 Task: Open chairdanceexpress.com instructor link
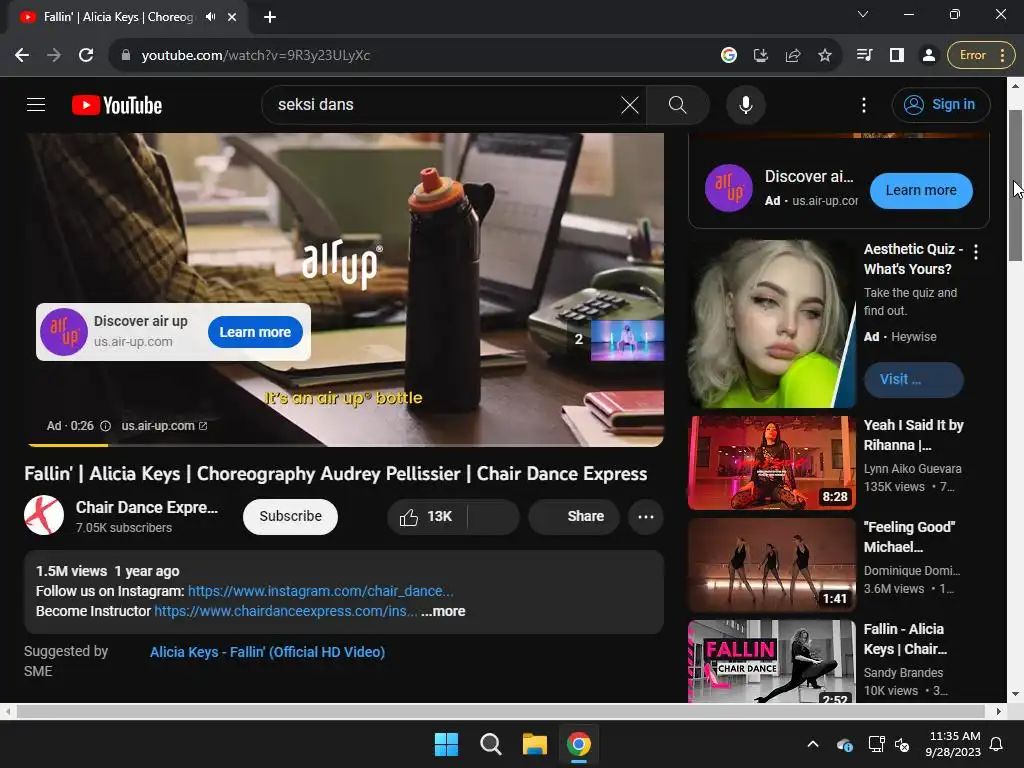pos(285,611)
